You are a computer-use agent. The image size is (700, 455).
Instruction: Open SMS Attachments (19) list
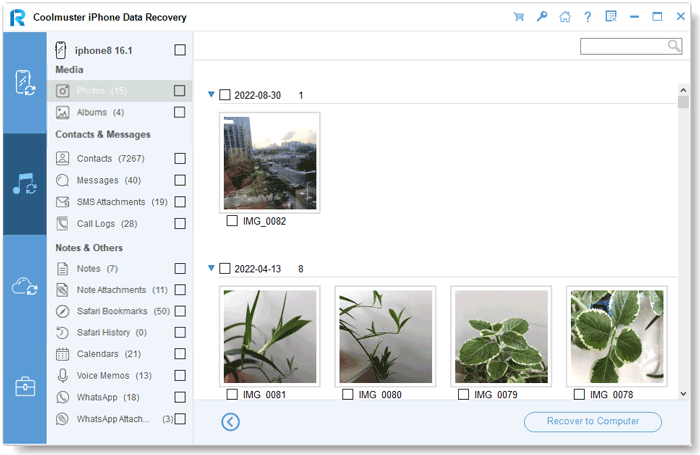pyautogui.click(x=122, y=202)
